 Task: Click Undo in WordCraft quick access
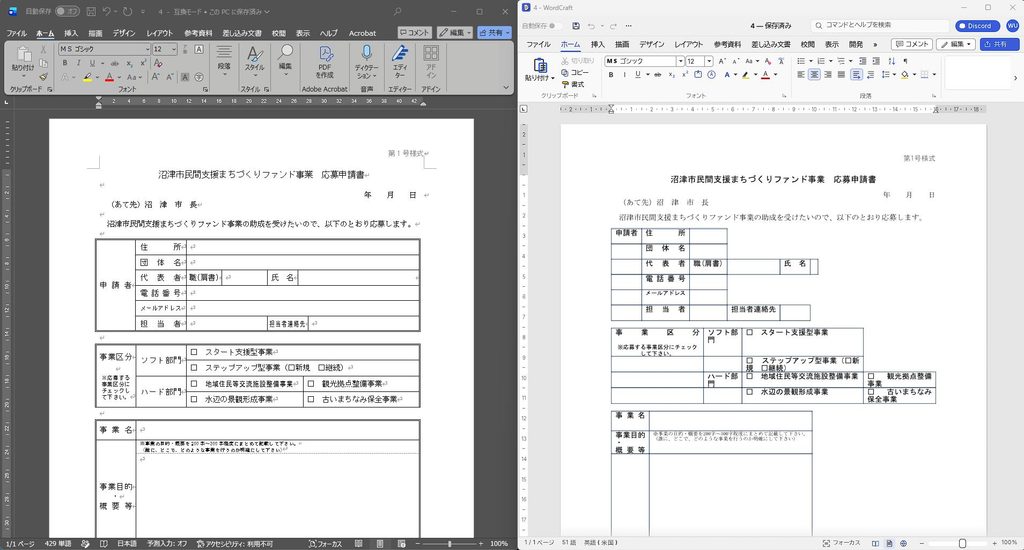tap(591, 25)
